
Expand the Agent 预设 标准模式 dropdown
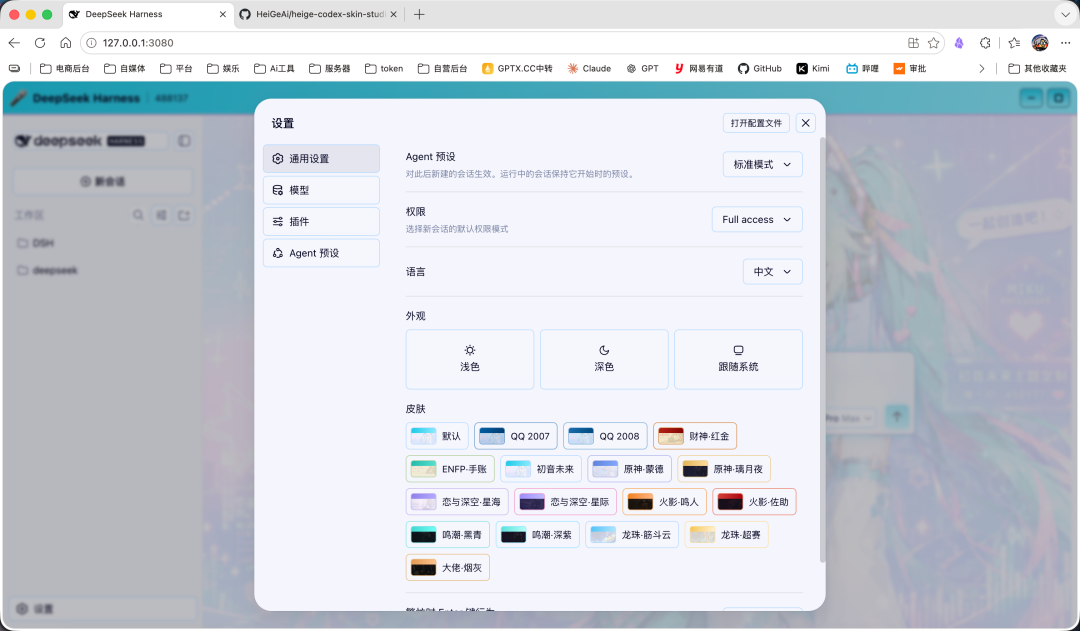(x=762, y=164)
